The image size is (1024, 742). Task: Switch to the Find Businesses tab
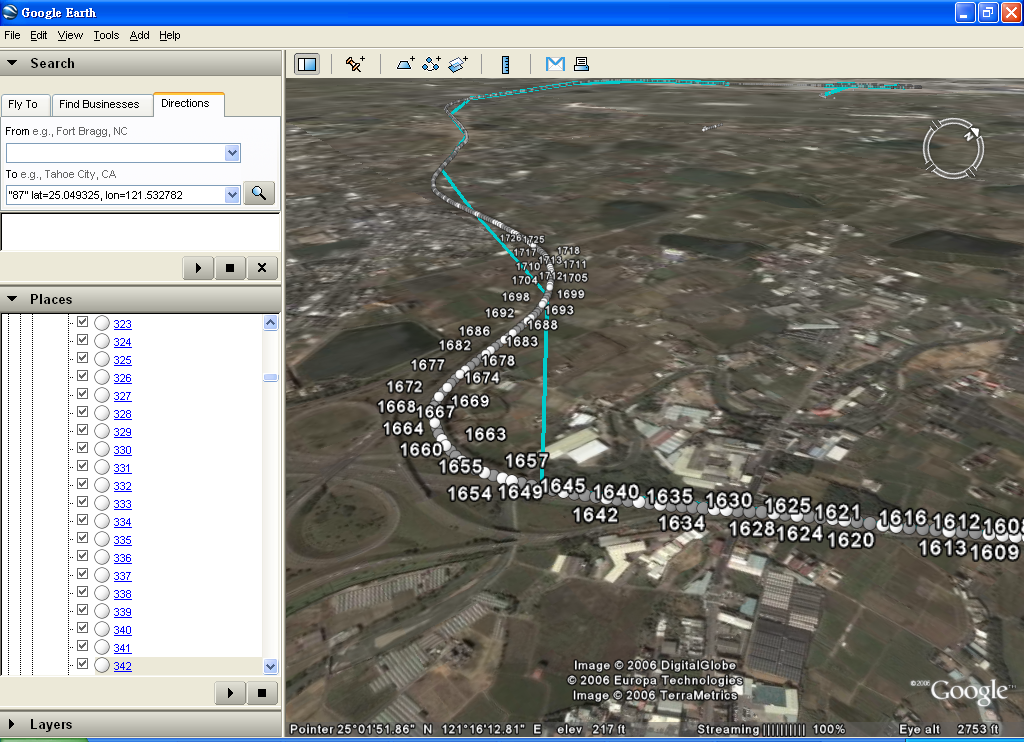[99, 104]
